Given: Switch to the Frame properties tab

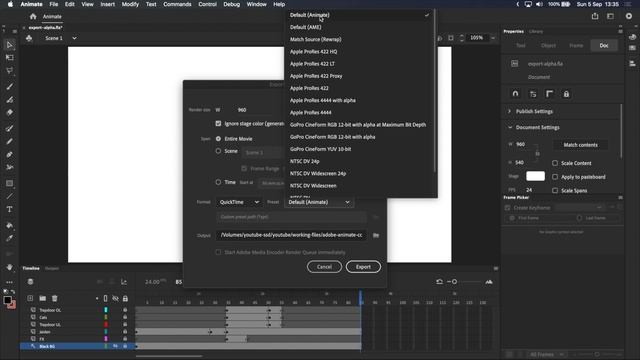Looking at the screenshot, I should click(576, 45).
